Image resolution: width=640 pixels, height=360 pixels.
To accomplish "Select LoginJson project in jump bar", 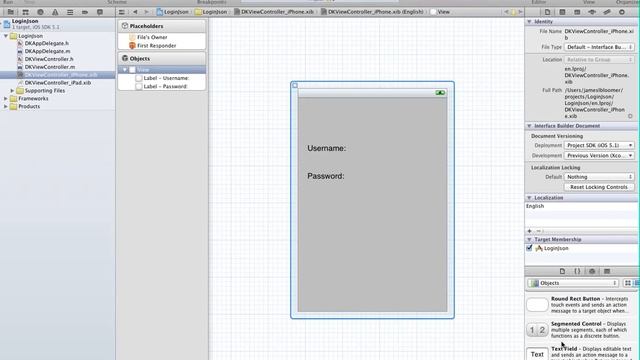I will point(173,12).
